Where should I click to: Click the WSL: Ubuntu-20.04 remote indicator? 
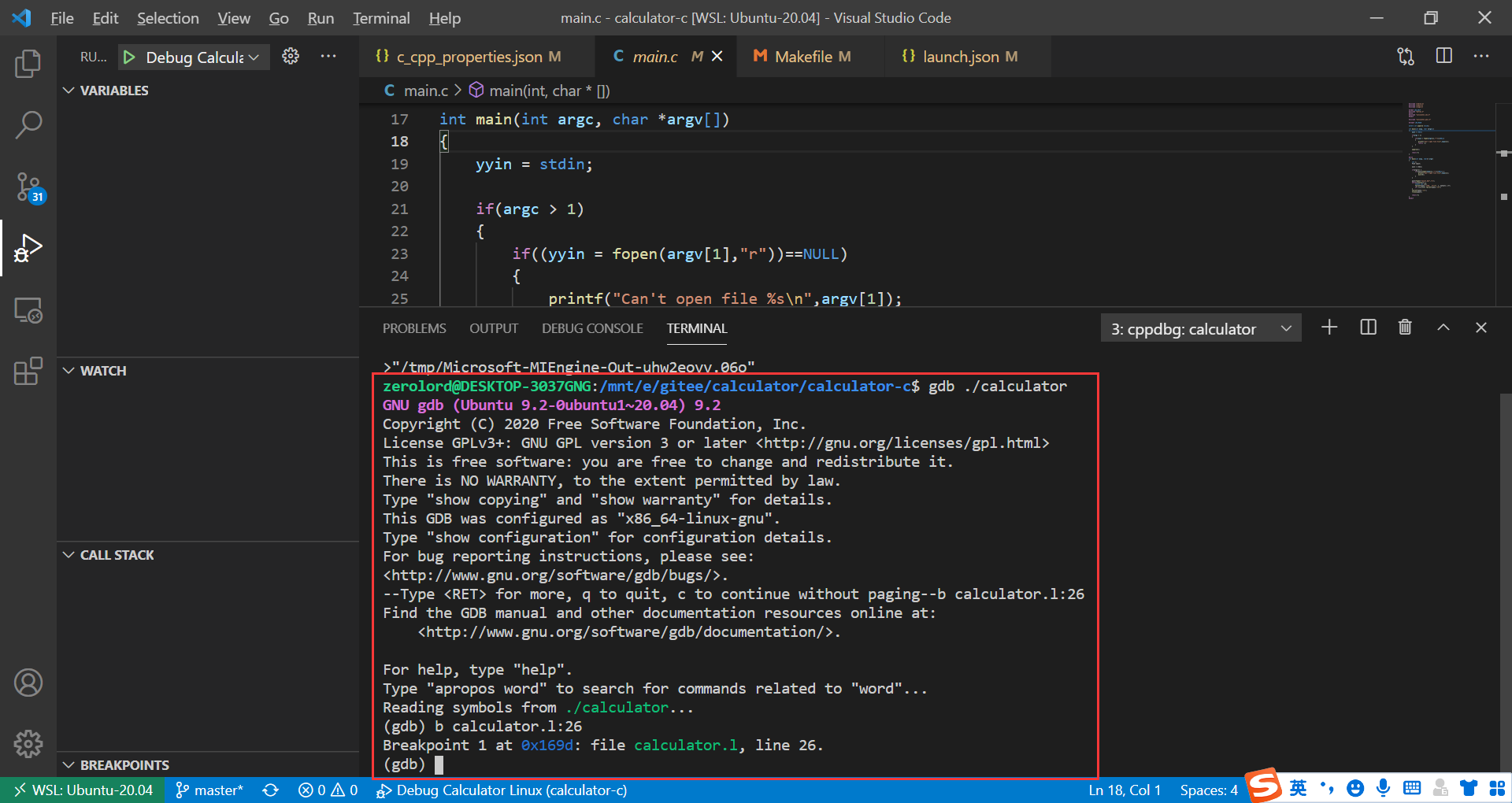tap(82, 790)
